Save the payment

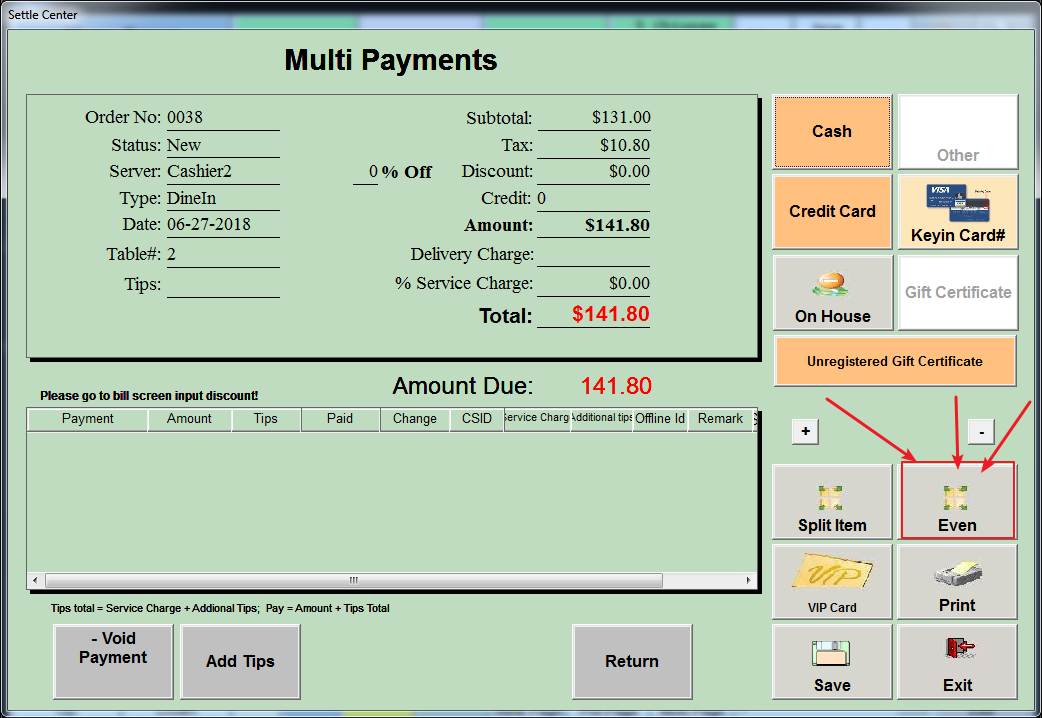click(832, 662)
